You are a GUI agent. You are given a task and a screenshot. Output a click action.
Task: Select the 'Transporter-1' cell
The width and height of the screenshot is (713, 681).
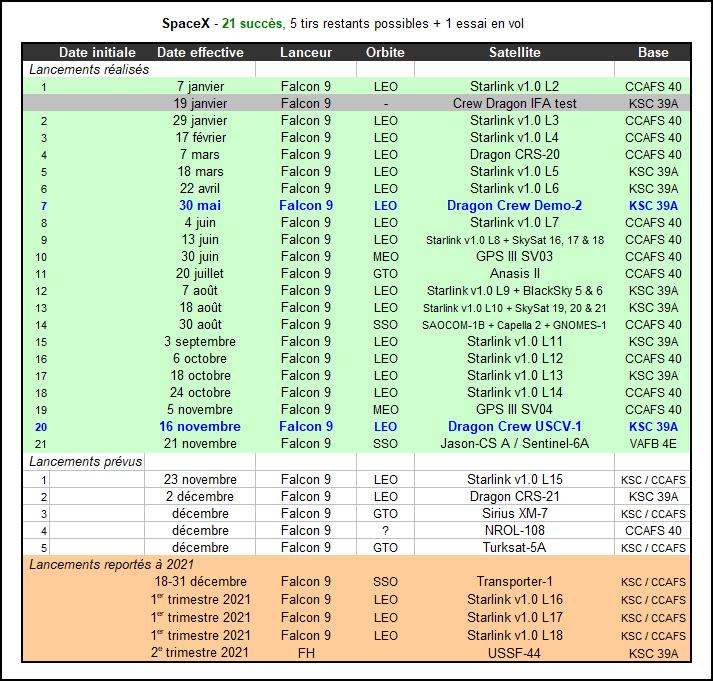514,581
